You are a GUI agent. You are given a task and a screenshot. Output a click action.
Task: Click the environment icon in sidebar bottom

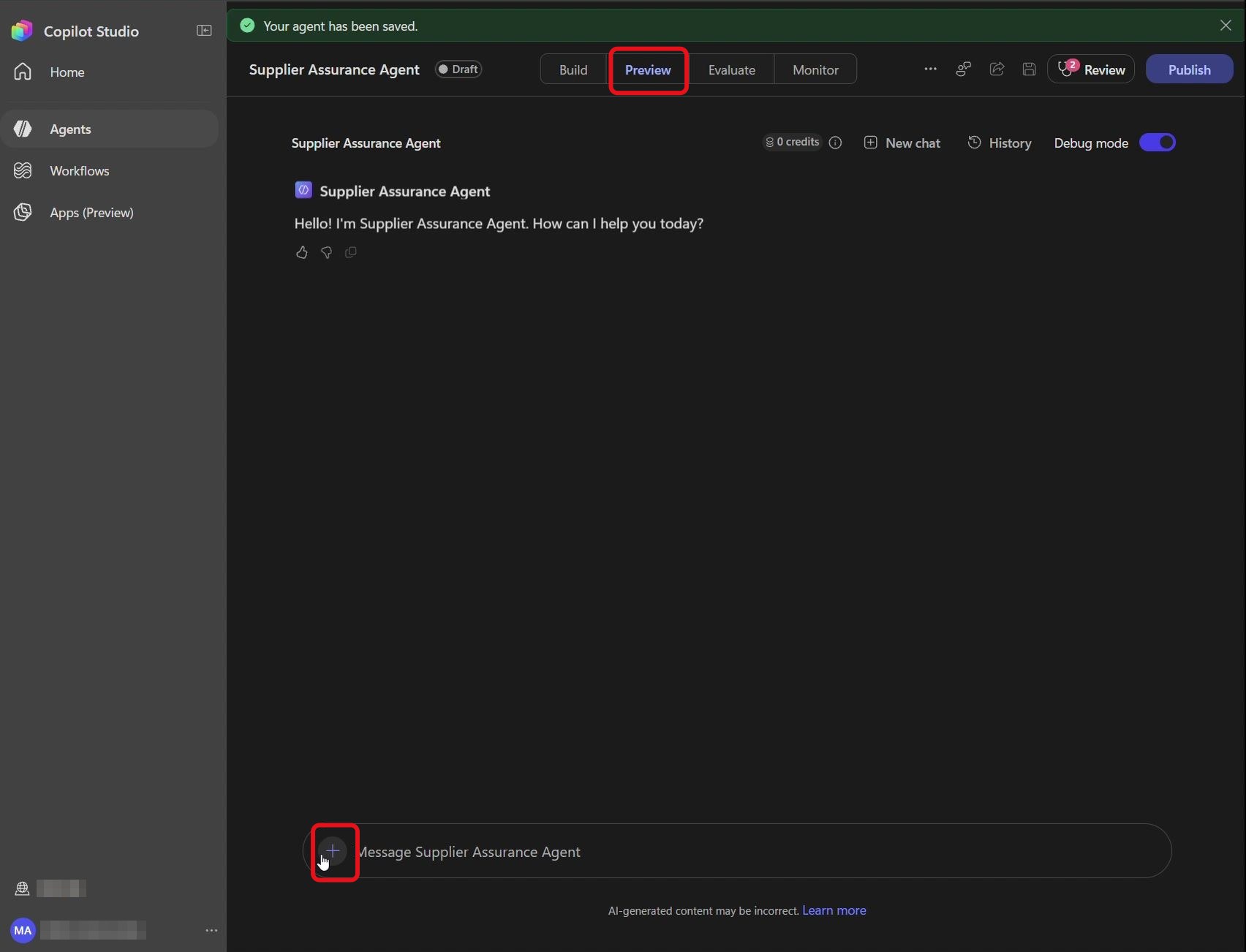tap(22, 888)
